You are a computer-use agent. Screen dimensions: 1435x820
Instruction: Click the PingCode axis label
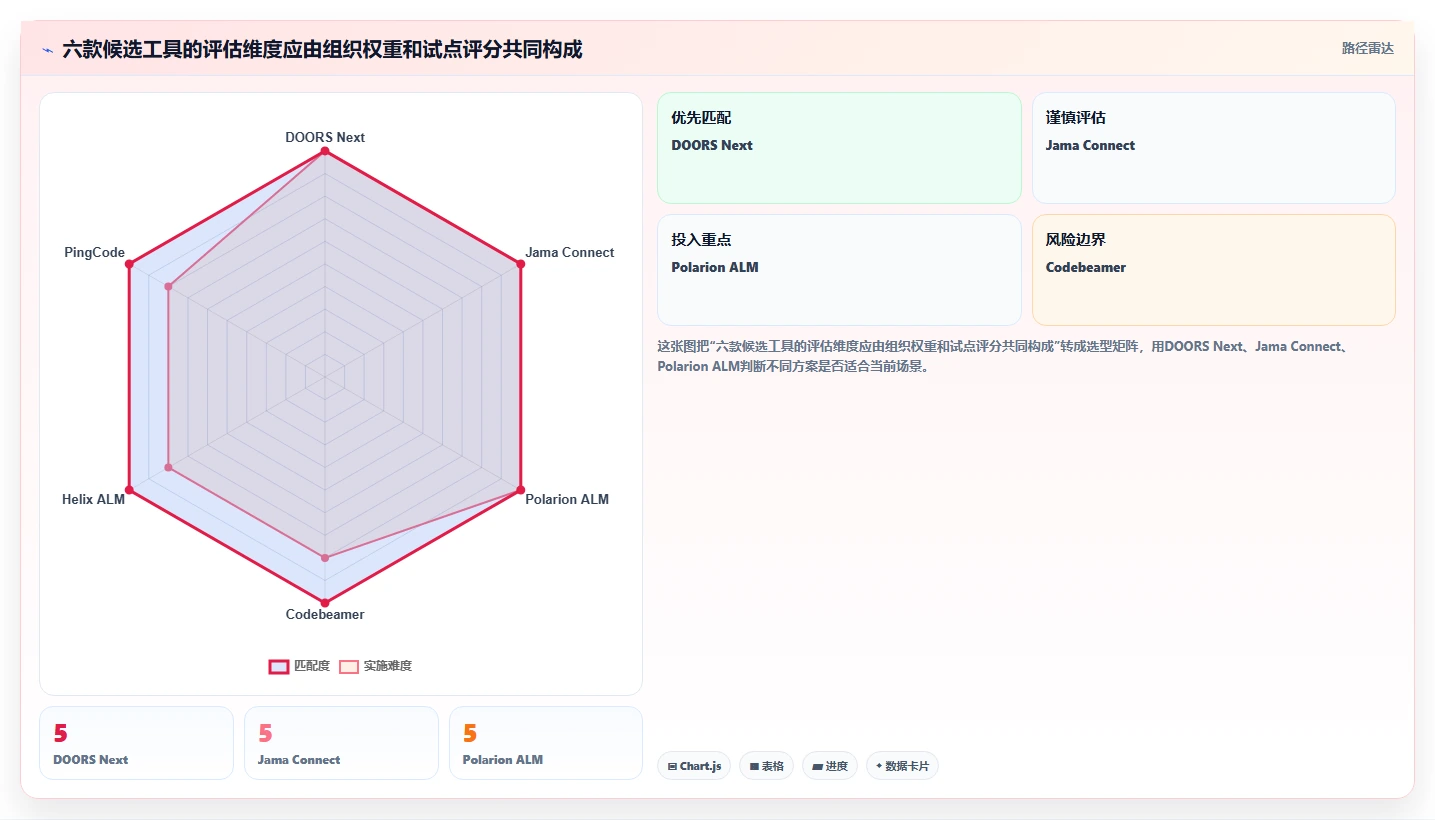(x=94, y=252)
